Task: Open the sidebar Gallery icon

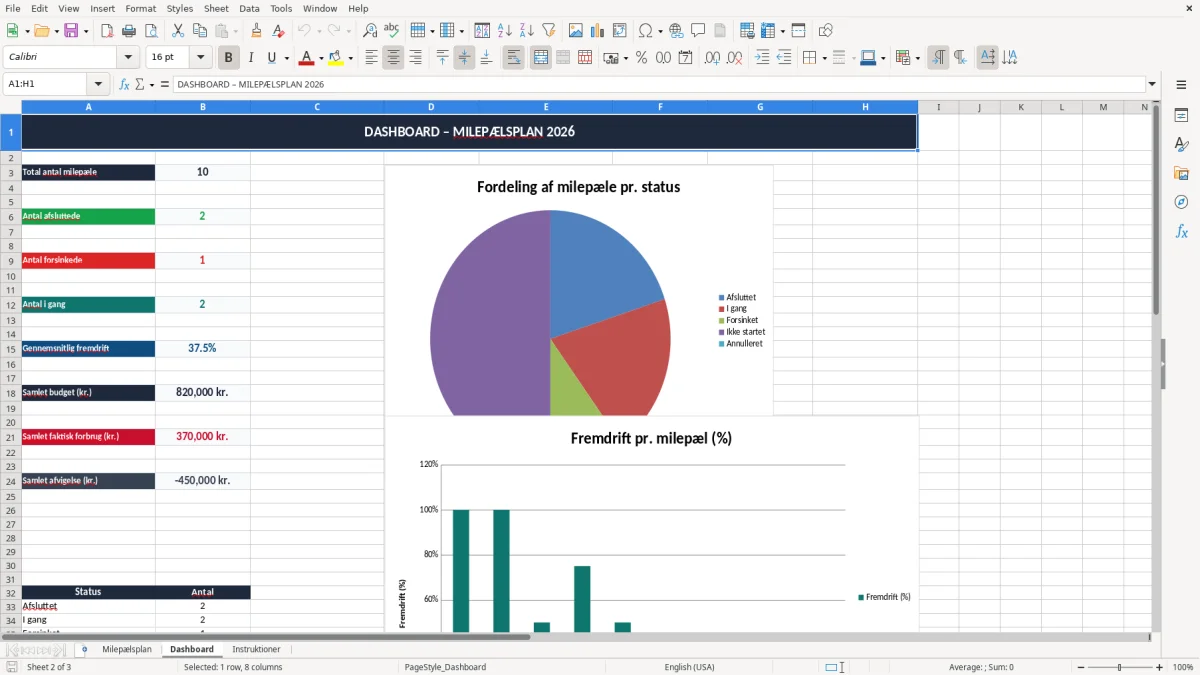Action: coord(1181,173)
